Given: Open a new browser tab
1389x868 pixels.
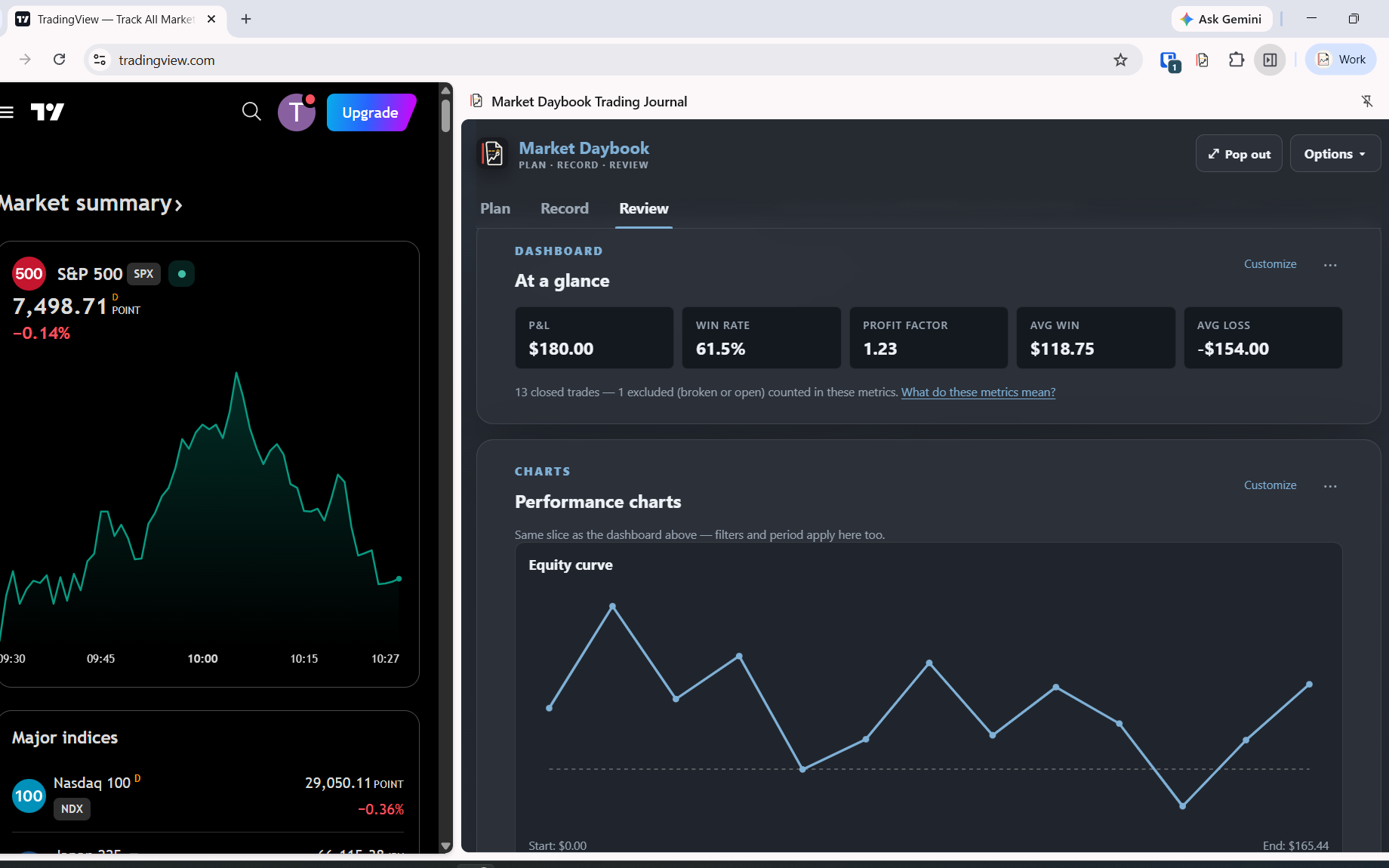Looking at the screenshot, I should 246,19.
